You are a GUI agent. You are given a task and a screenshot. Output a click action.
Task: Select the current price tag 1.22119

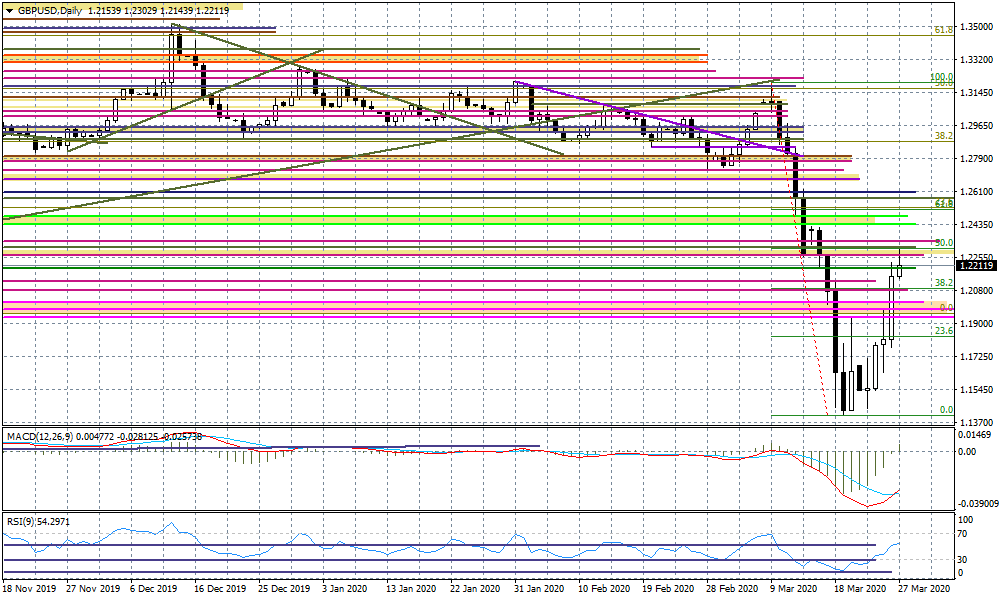click(x=976, y=265)
